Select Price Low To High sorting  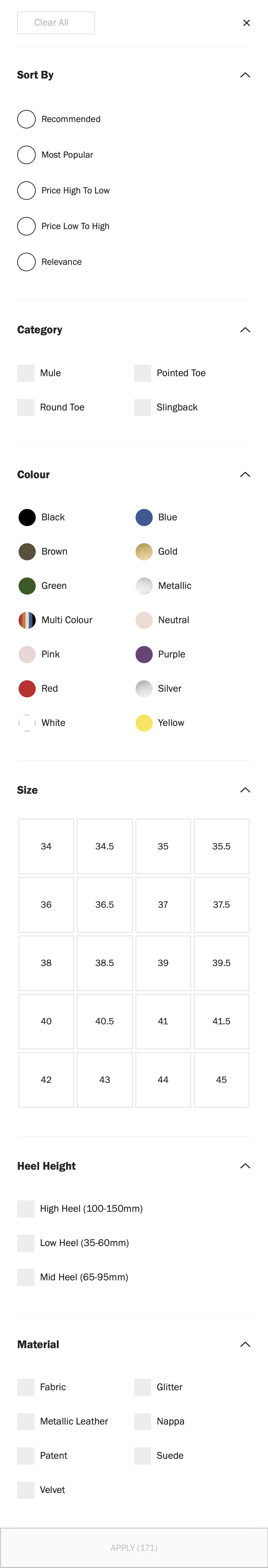click(26, 226)
